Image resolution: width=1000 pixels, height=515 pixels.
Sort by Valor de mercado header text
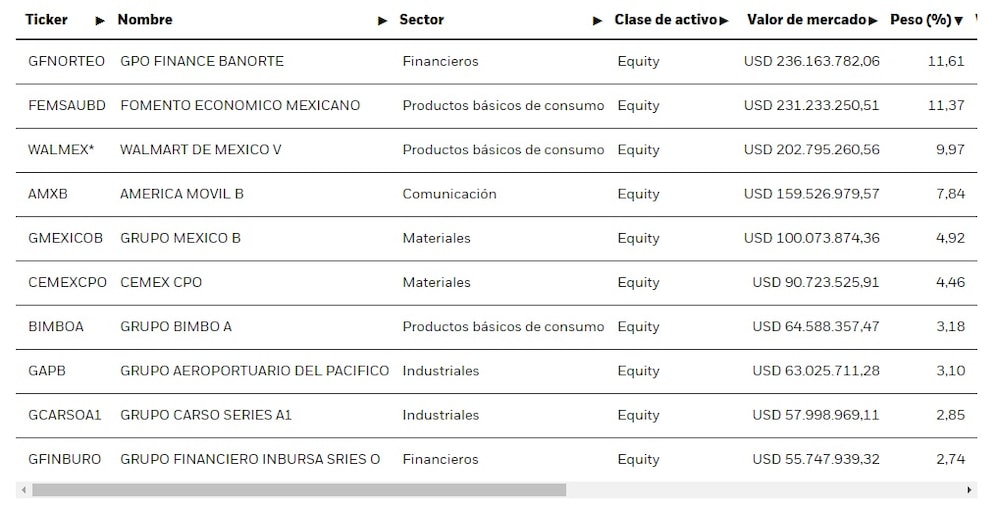806,20
